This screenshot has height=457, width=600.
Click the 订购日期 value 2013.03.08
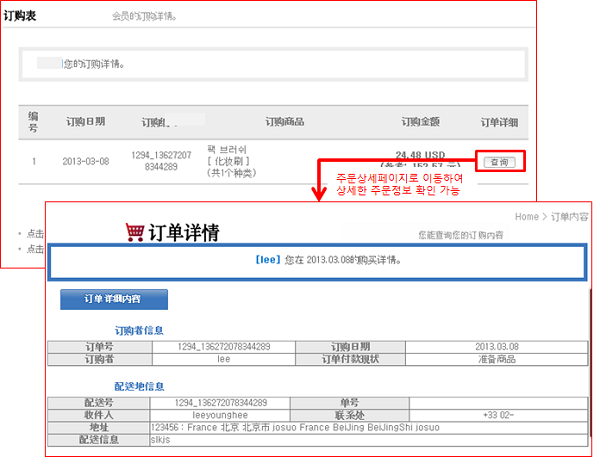pos(497,347)
